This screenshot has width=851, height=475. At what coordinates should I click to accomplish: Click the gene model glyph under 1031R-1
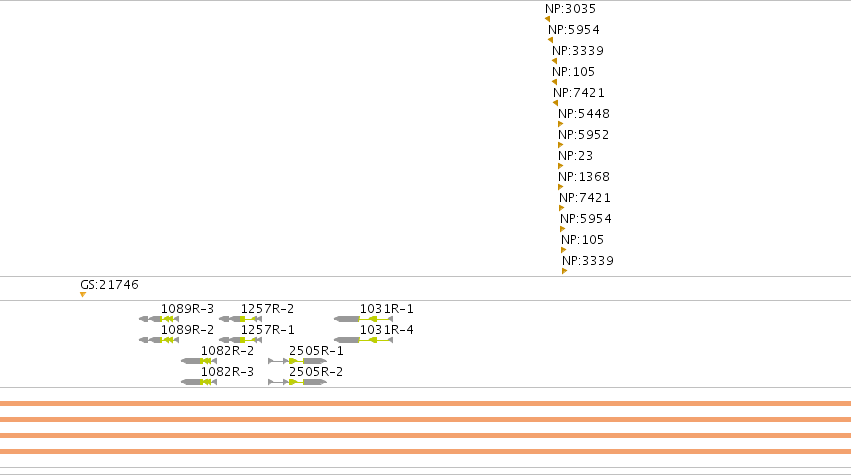[363, 319]
